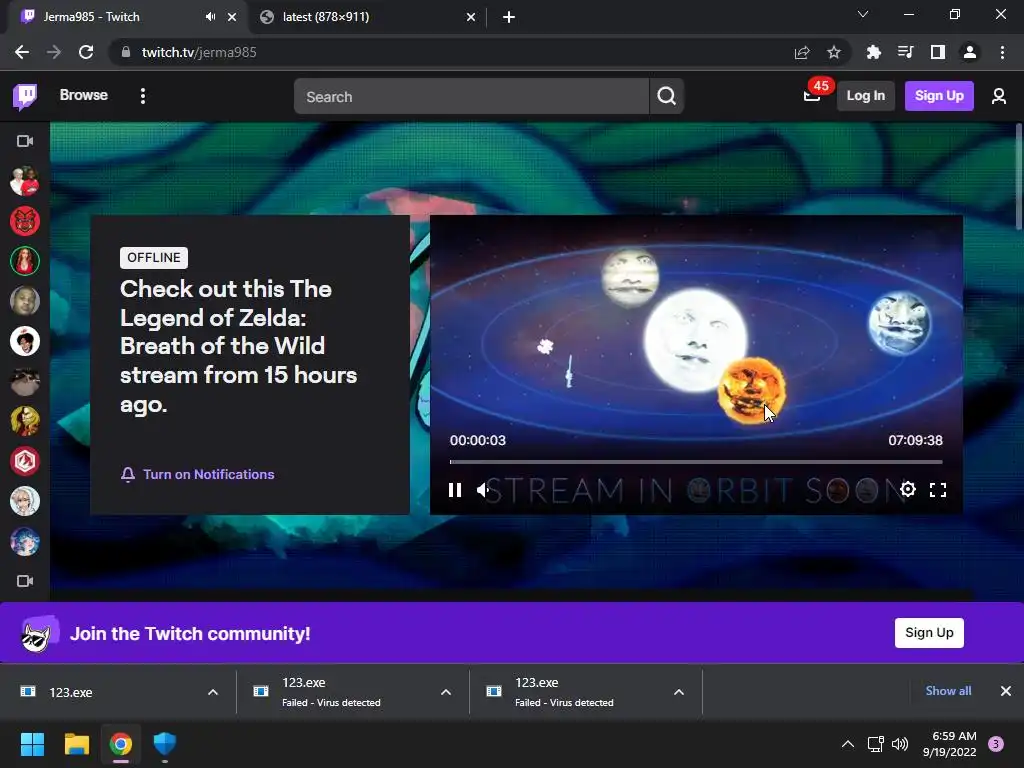The width and height of the screenshot is (1024, 768).
Task: Expand options for third 123.exe download
Action: (x=679, y=692)
